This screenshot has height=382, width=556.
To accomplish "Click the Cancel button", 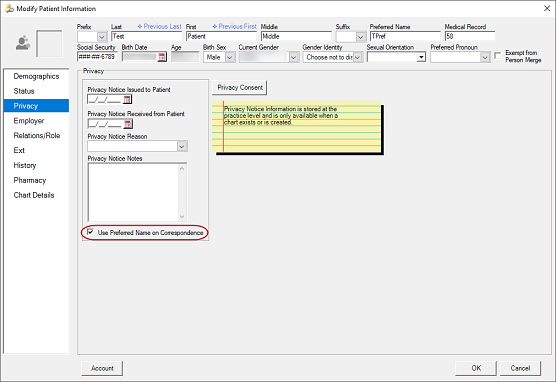I will 520,368.
